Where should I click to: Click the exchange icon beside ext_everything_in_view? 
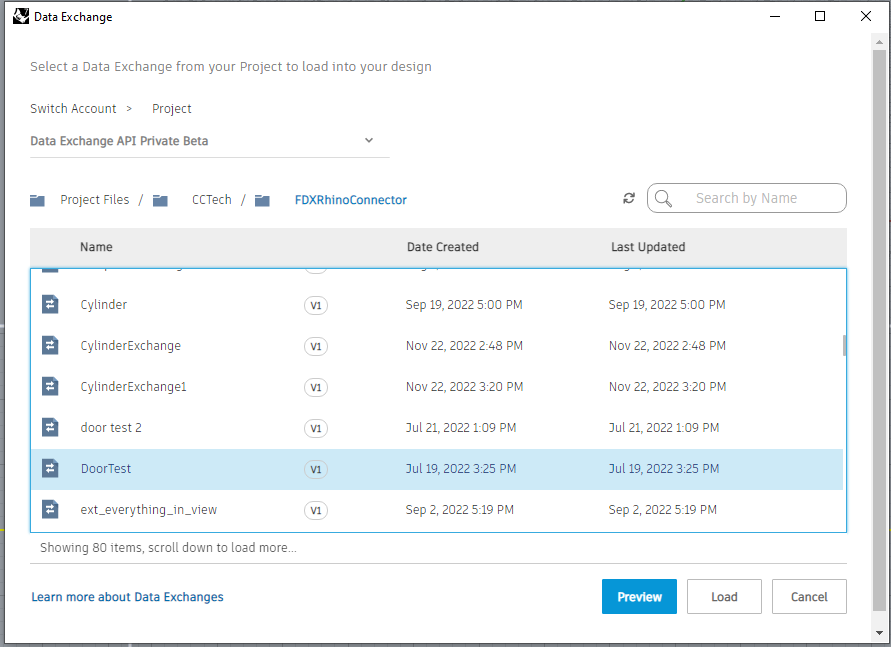pyautogui.click(x=50, y=510)
